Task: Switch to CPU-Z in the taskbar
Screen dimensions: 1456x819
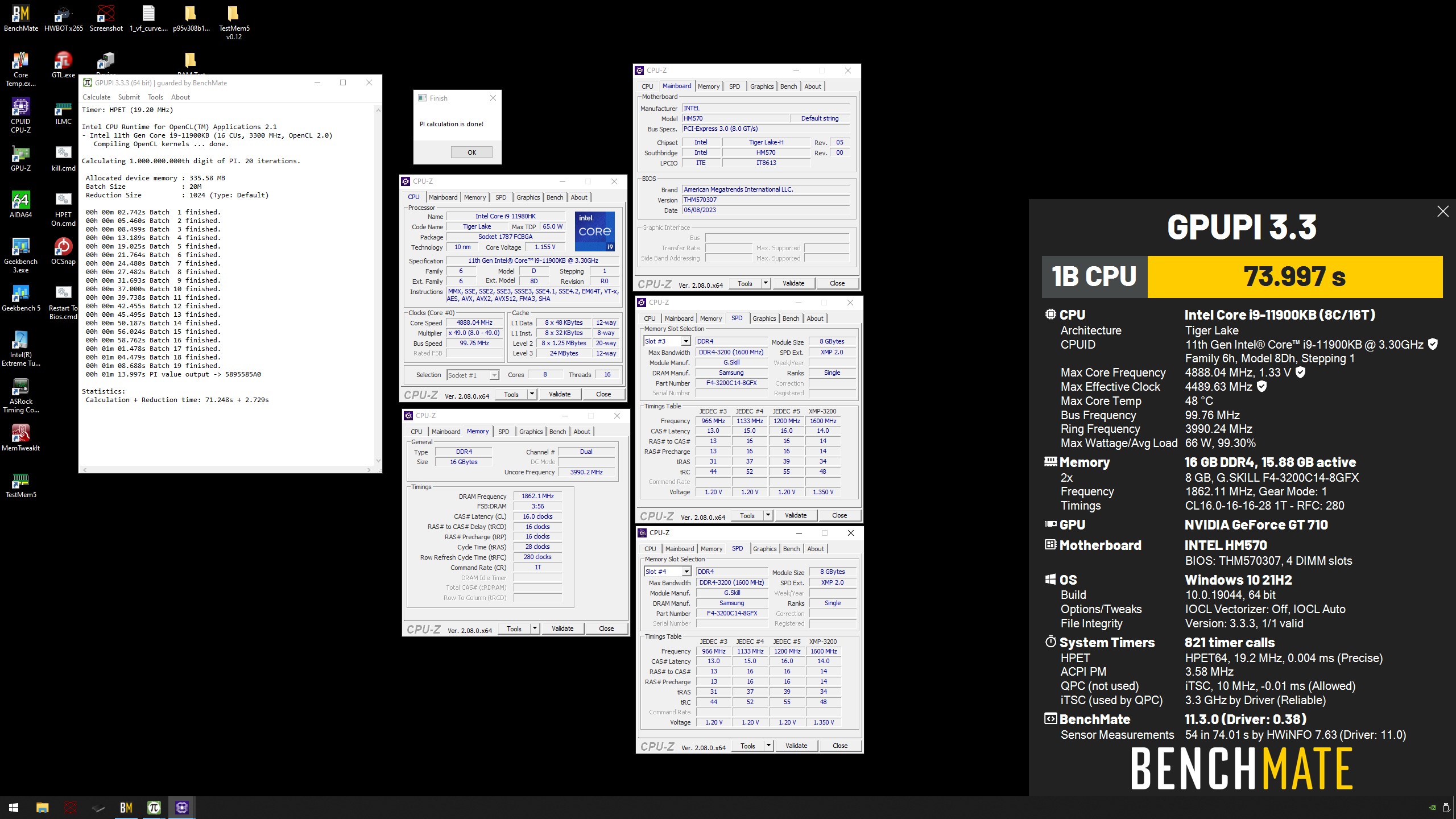Action: pyautogui.click(x=182, y=807)
